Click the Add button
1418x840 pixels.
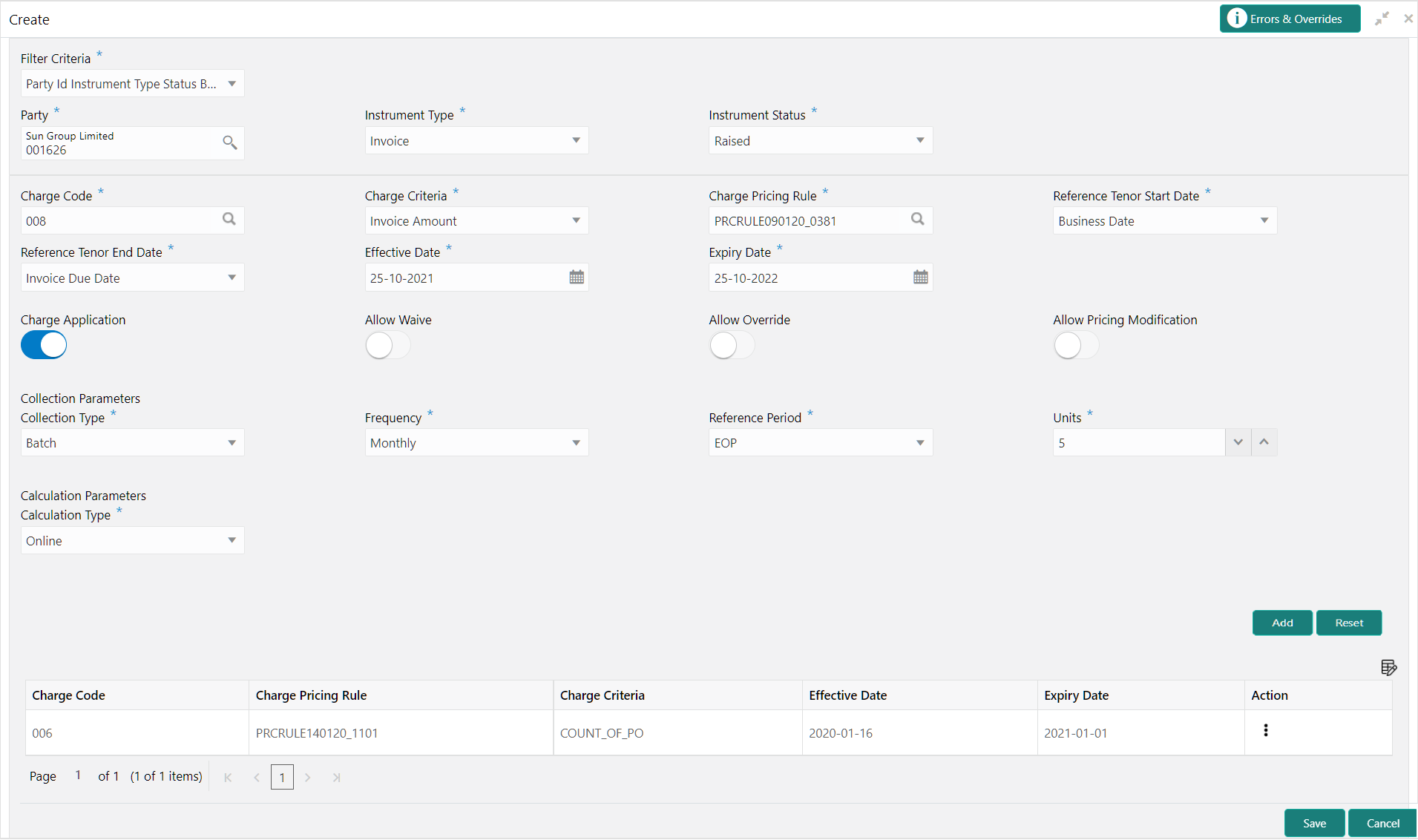click(x=1282, y=623)
